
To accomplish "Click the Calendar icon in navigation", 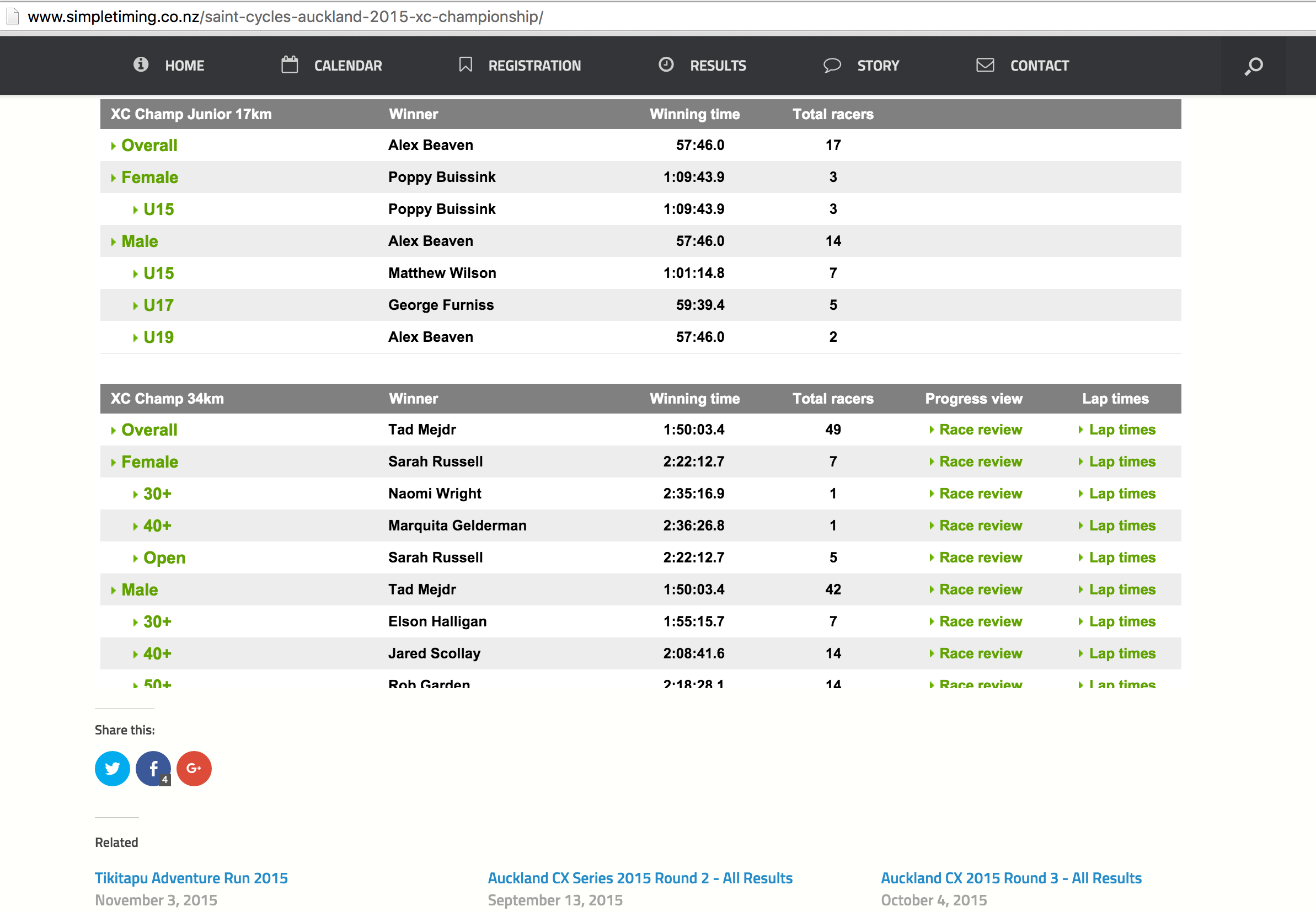I will coord(289,65).
